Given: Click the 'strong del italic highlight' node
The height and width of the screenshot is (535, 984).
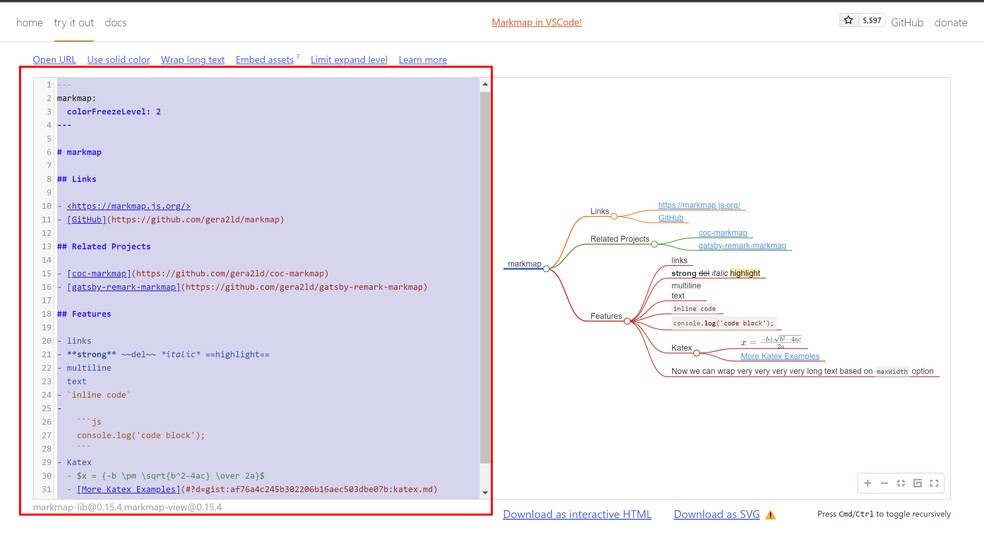Looking at the screenshot, I should click(715, 273).
